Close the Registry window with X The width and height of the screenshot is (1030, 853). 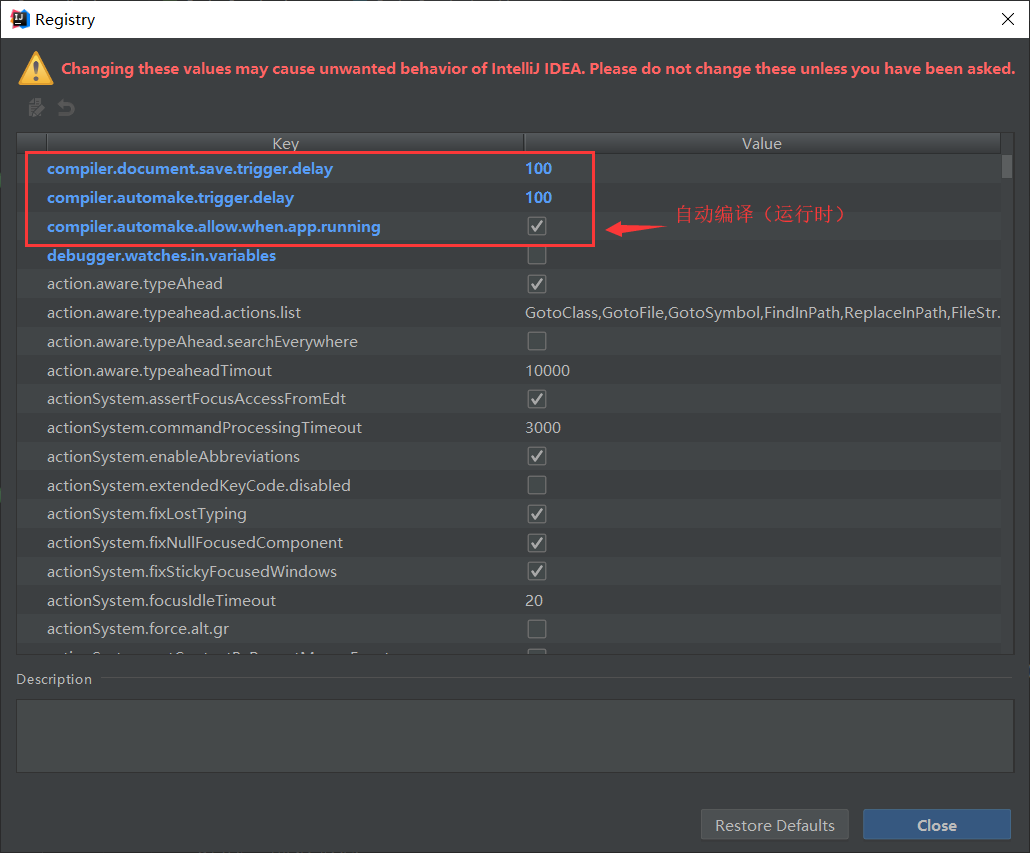coord(1007,19)
